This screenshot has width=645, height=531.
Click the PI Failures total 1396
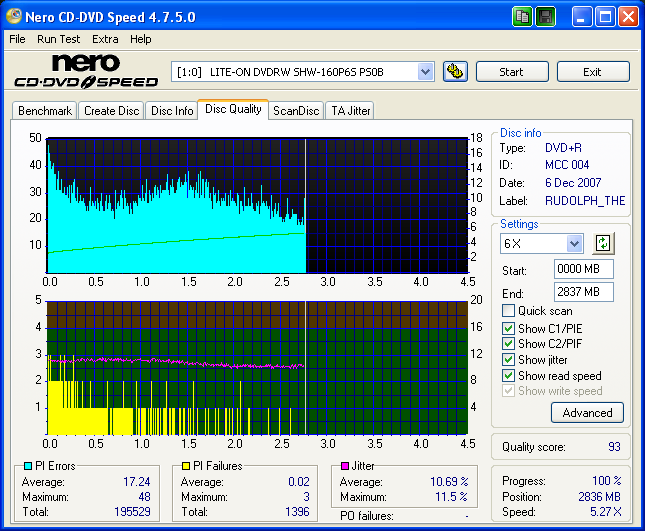(x=297, y=512)
